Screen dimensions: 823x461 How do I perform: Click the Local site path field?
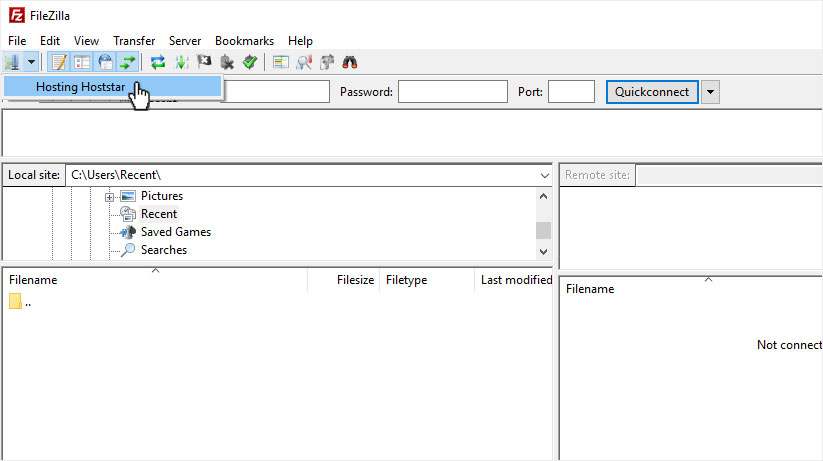pos(302,175)
